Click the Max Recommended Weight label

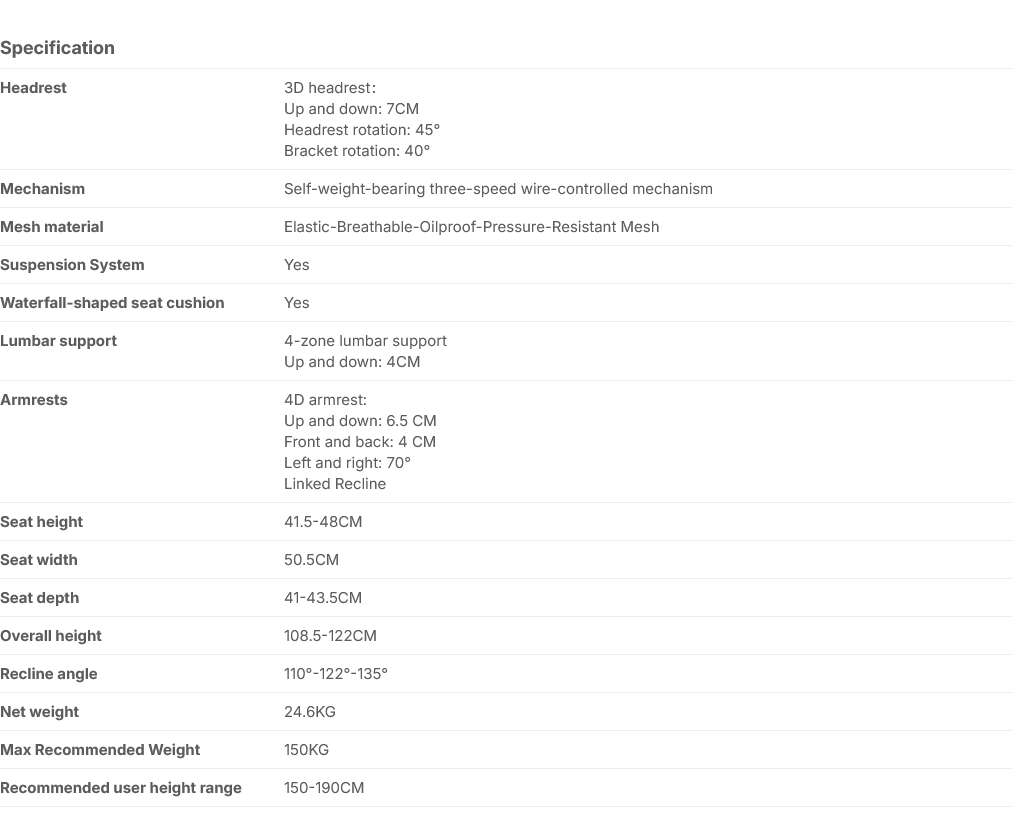pyautogui.click(x=100, y=750)
